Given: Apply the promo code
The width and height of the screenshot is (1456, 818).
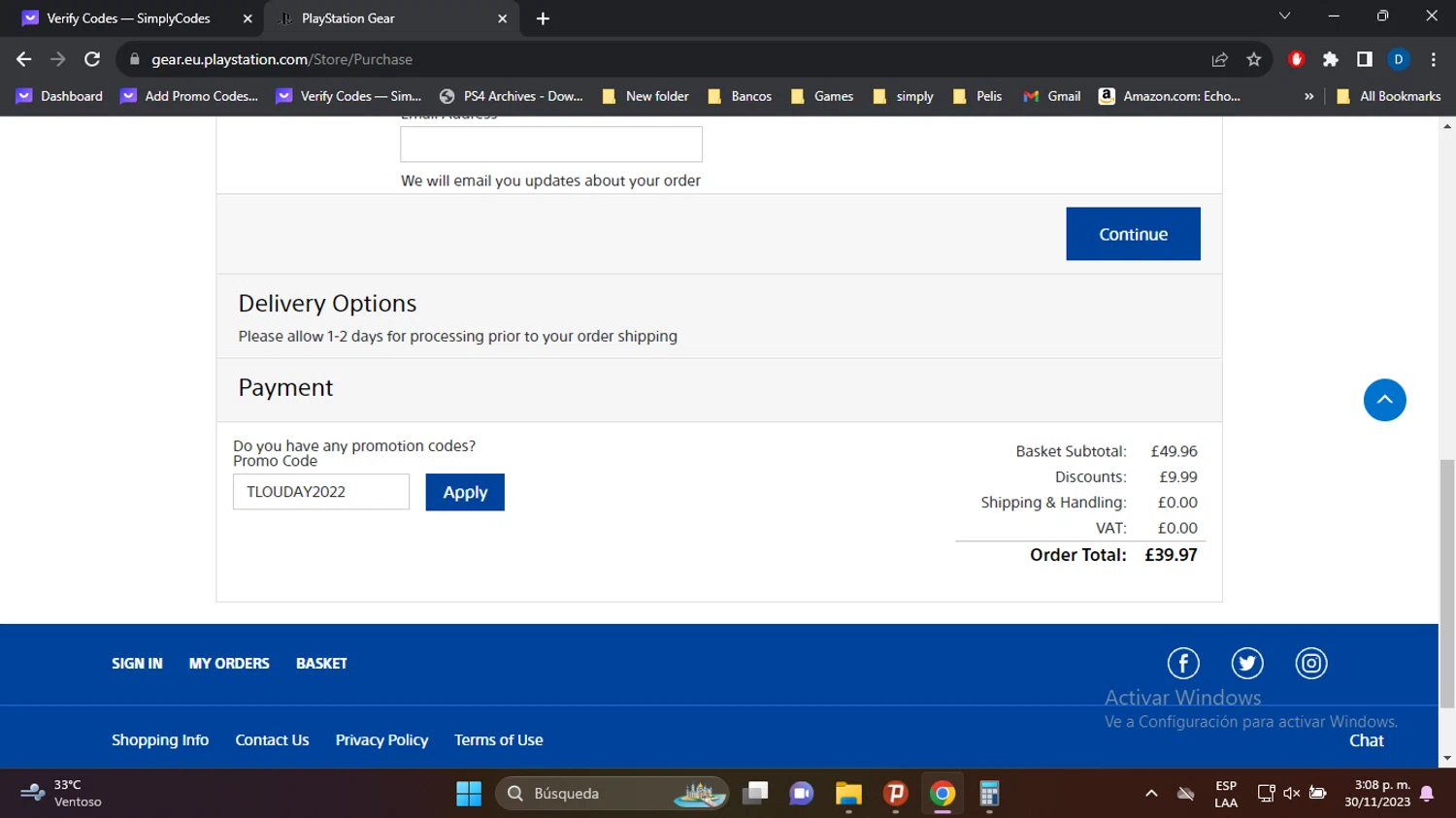Looking at the screenshot, I should pyautogui.click(x=465, y=492).
